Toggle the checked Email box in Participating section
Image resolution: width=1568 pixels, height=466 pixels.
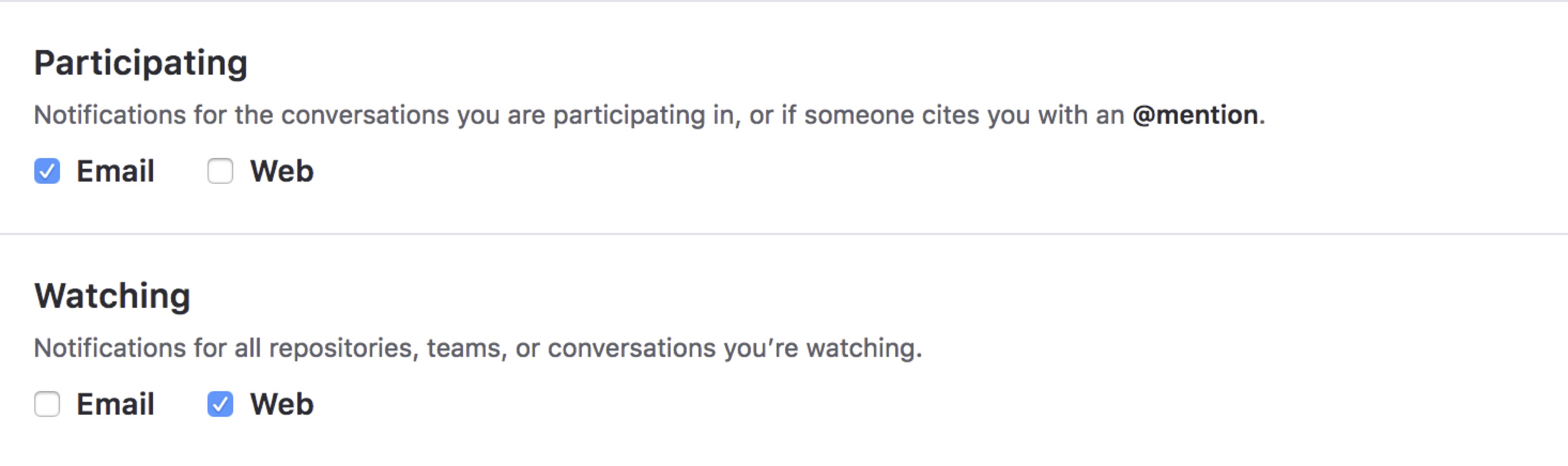pos(47,171)
